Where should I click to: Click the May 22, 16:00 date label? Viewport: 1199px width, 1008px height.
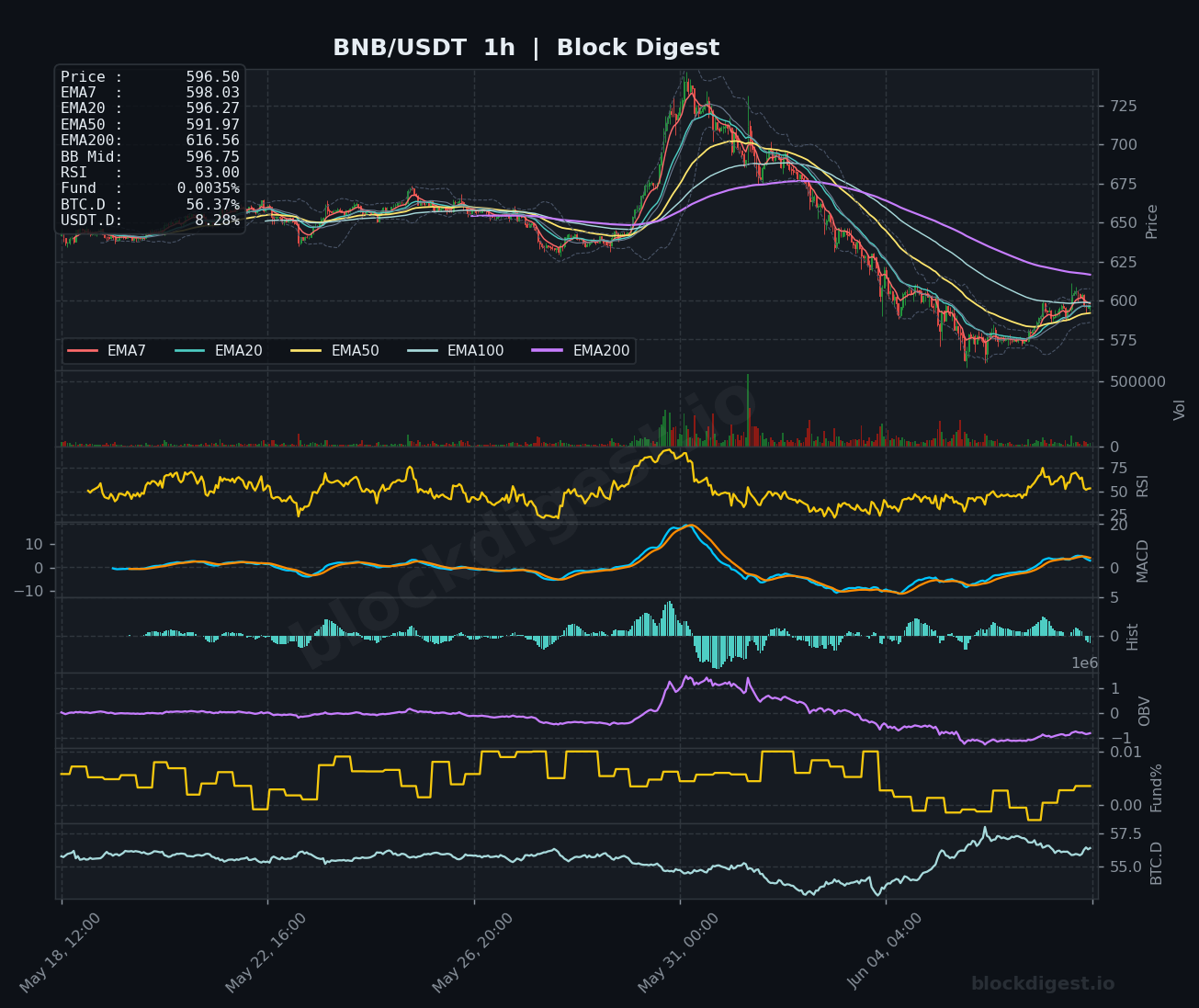[x=266, y=953]
